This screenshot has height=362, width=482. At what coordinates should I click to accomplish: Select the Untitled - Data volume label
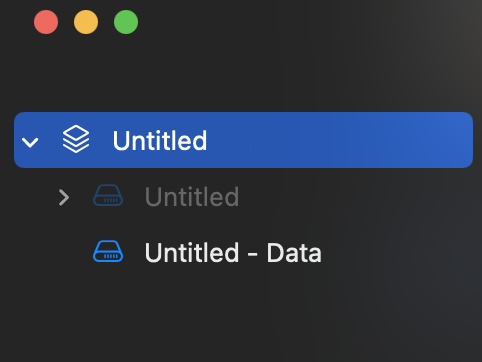[233, 252]
